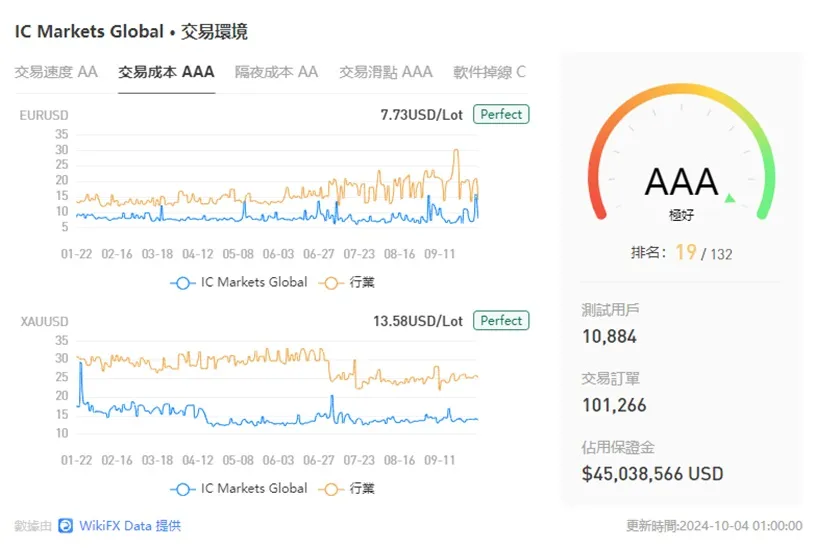
Task: Click the 01-22 date label on XAUUSD axis
Action: coord(76,460)
